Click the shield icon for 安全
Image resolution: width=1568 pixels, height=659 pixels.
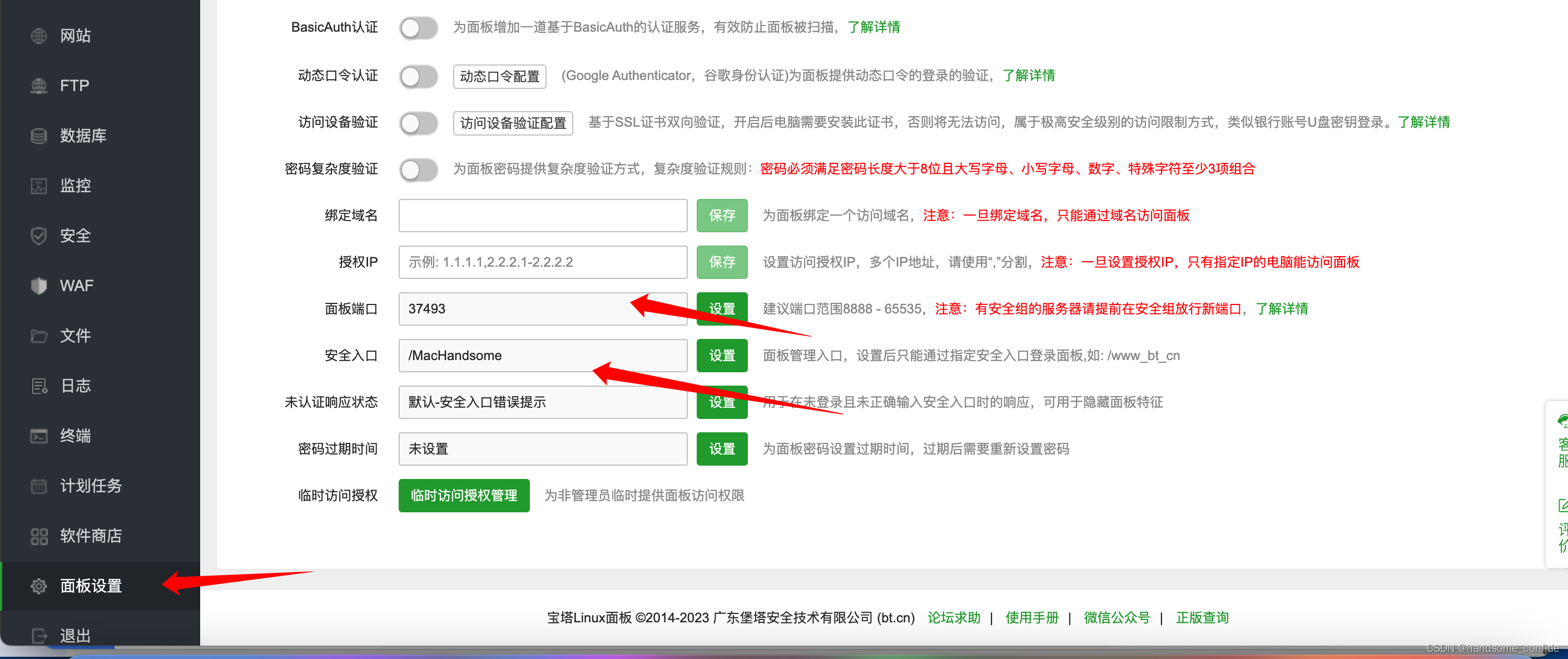(x=38, y=236)
